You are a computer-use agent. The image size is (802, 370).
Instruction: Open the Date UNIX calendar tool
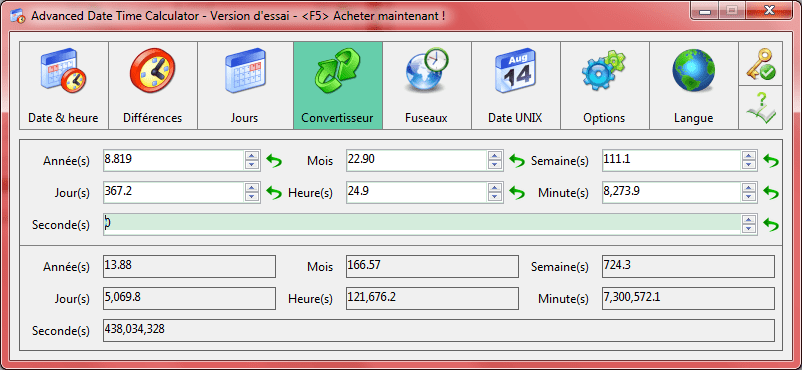(x=516, y=85)
